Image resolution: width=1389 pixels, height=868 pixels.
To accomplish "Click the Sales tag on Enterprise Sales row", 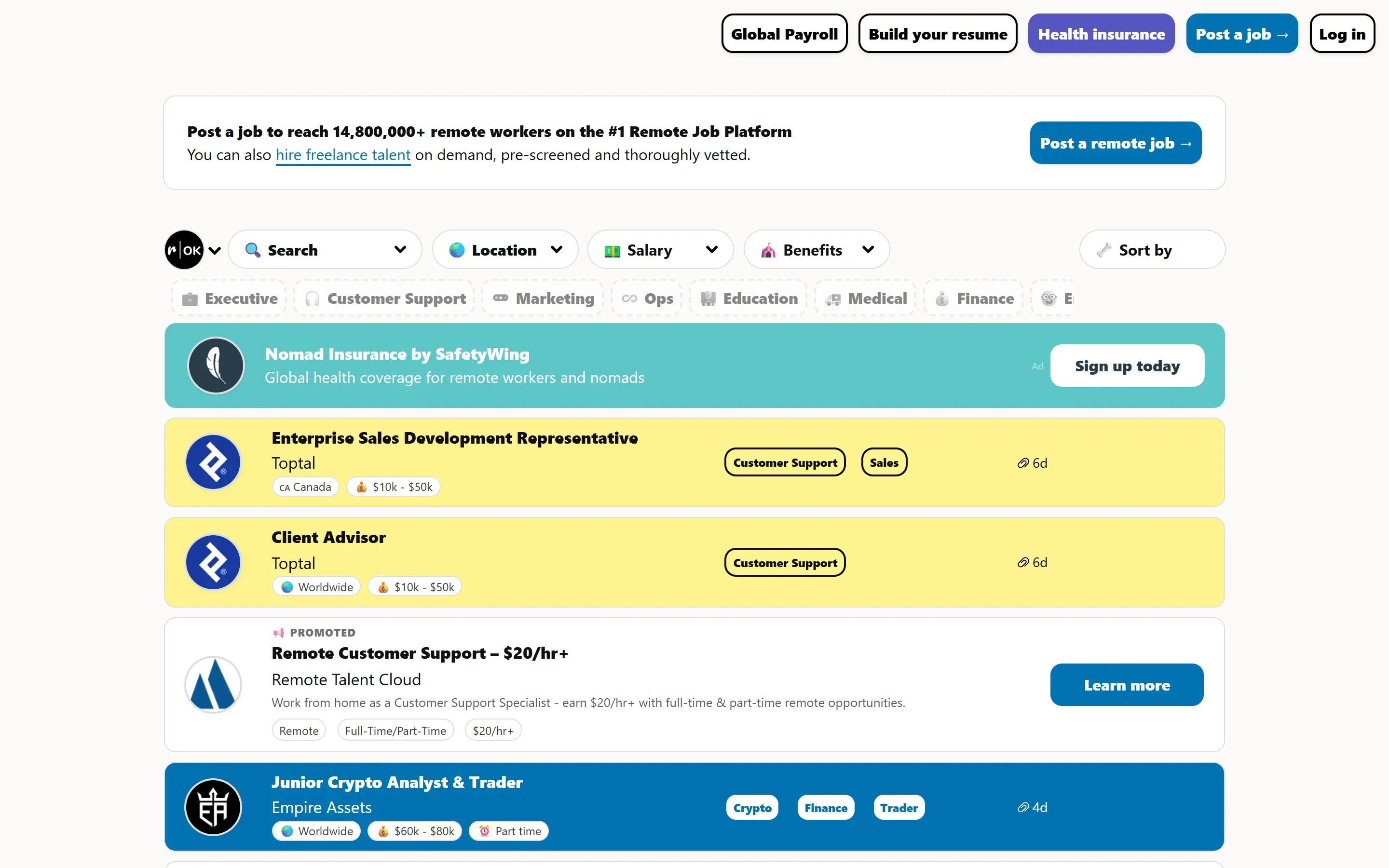I will tap(884, 462).
